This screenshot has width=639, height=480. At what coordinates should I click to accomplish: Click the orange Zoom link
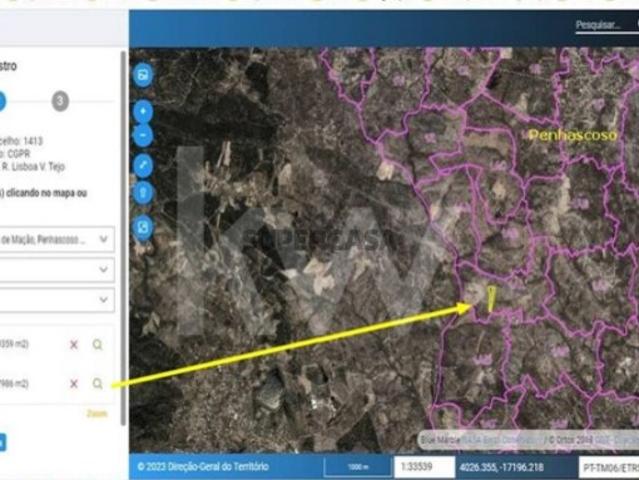click(x=96, y=413)
